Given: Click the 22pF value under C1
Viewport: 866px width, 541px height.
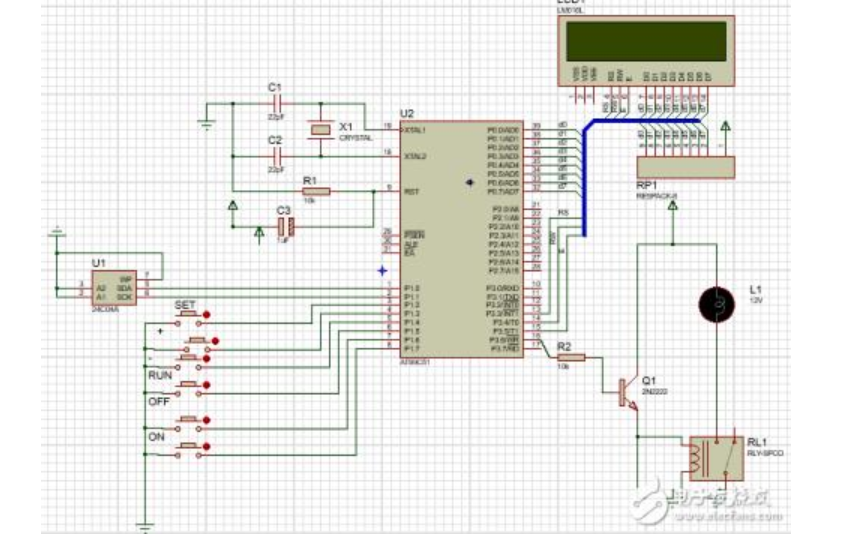Looking at the screenshot, I should (276, 117).
